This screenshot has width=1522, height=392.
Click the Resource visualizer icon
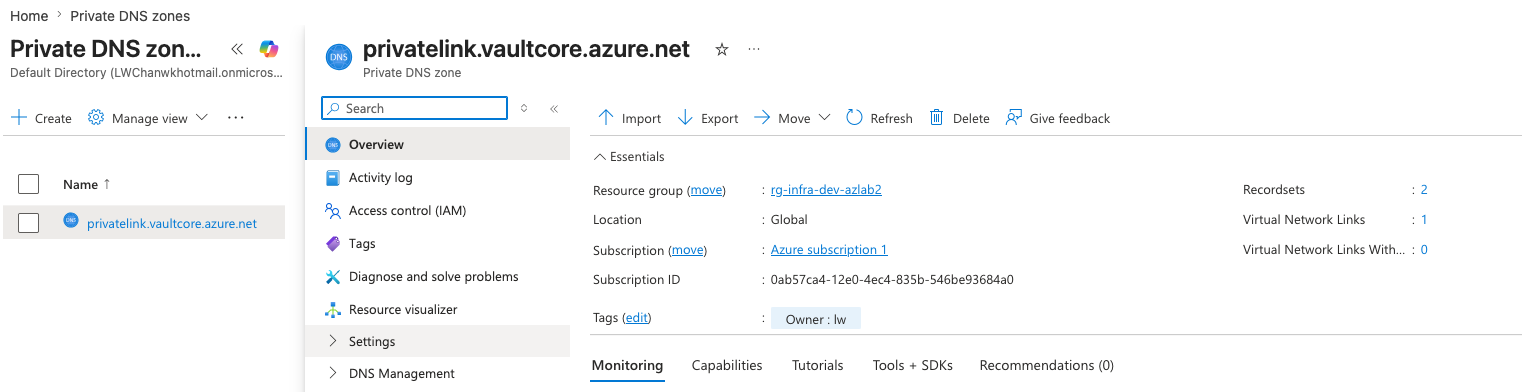333,310
